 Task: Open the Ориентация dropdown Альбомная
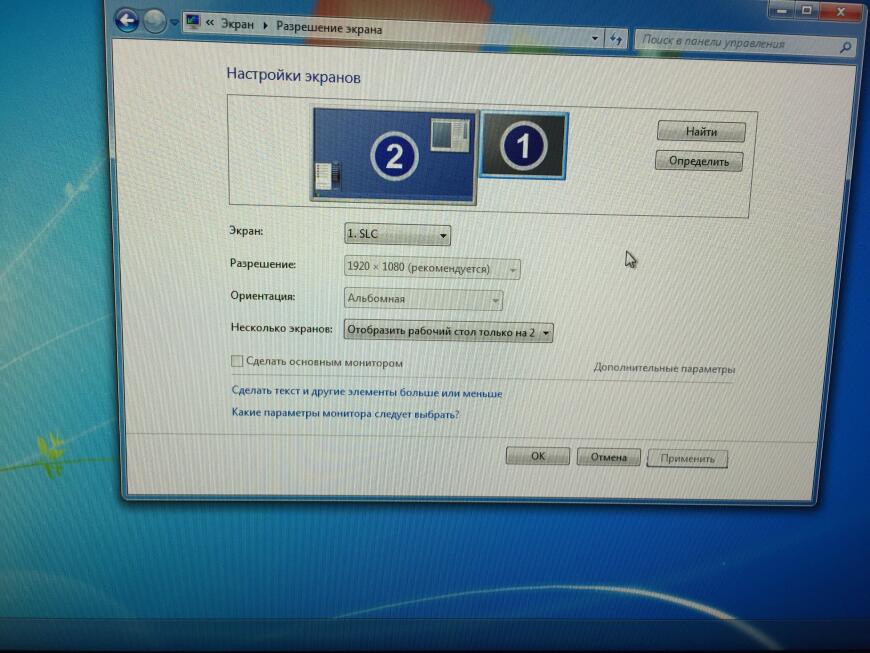[x=423, y=299]
